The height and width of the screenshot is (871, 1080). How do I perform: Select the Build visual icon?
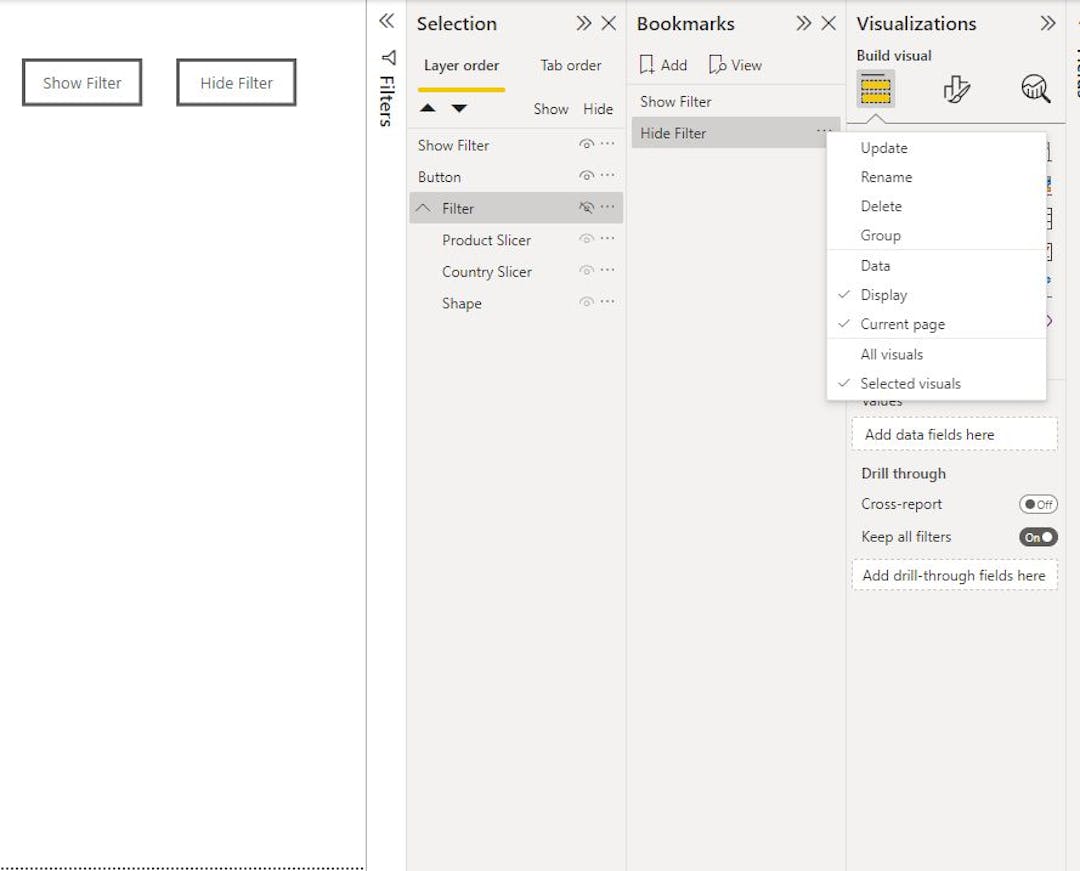(x=875, y=90)
